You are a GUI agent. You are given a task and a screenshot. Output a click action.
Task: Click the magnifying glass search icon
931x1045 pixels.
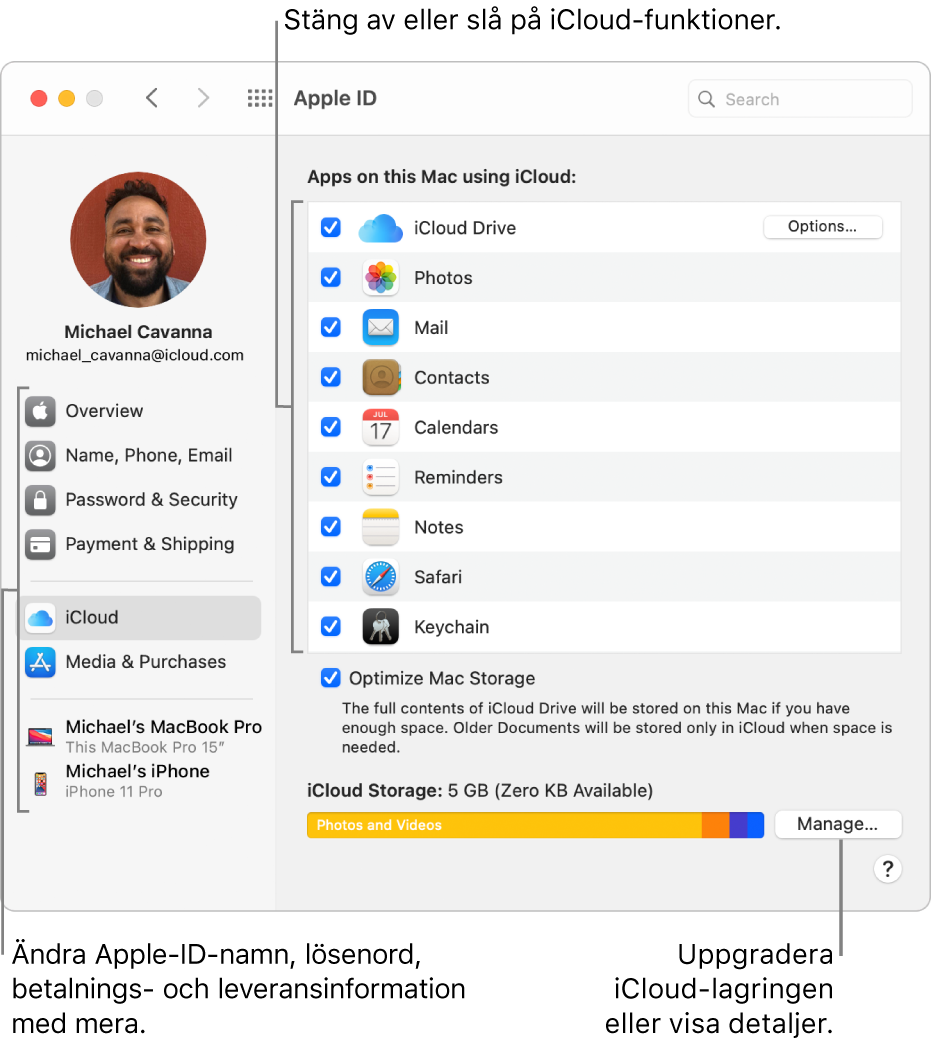(706, 99)
